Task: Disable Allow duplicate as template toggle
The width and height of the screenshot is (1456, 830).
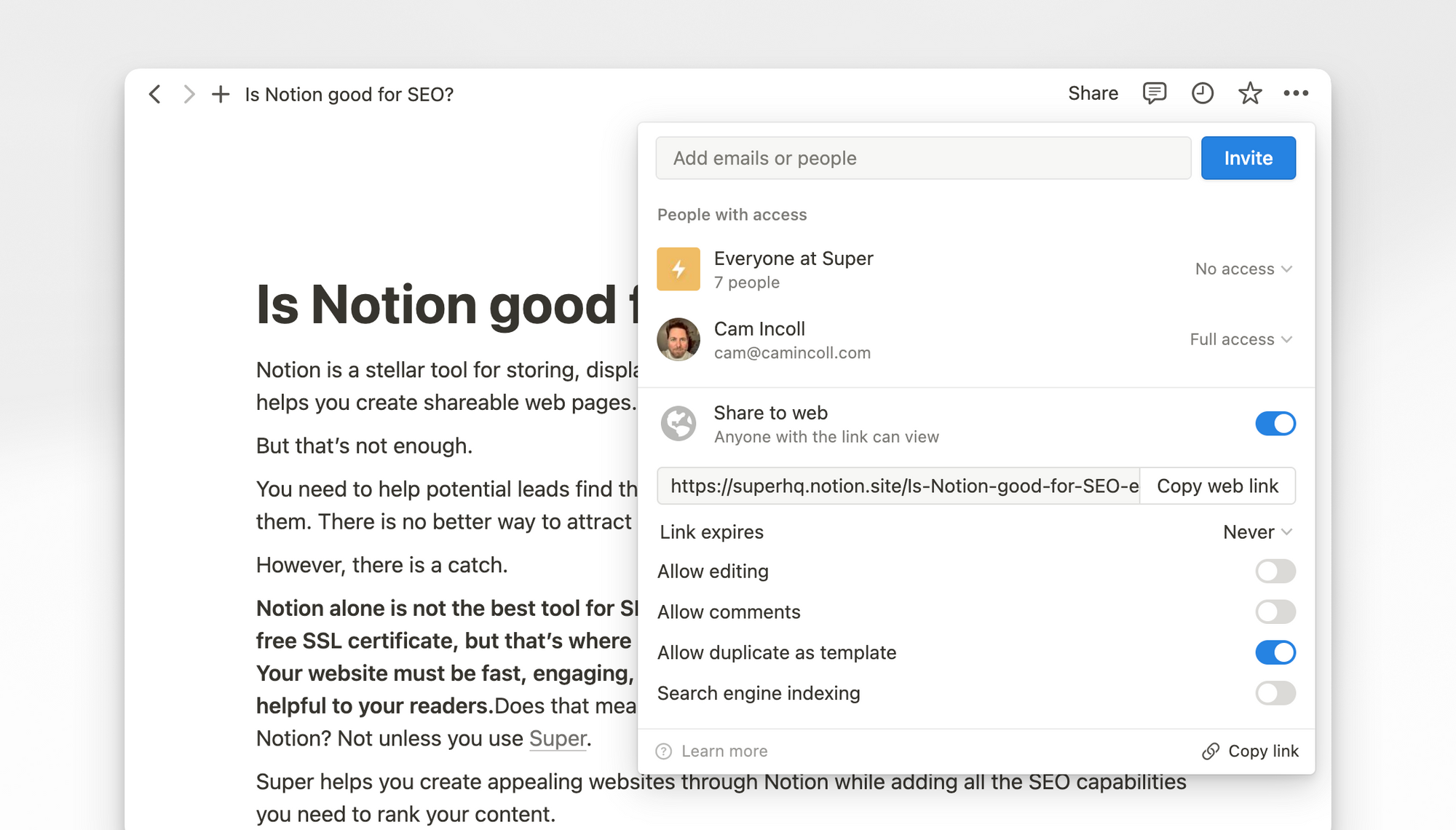Action: (1275, 653)
